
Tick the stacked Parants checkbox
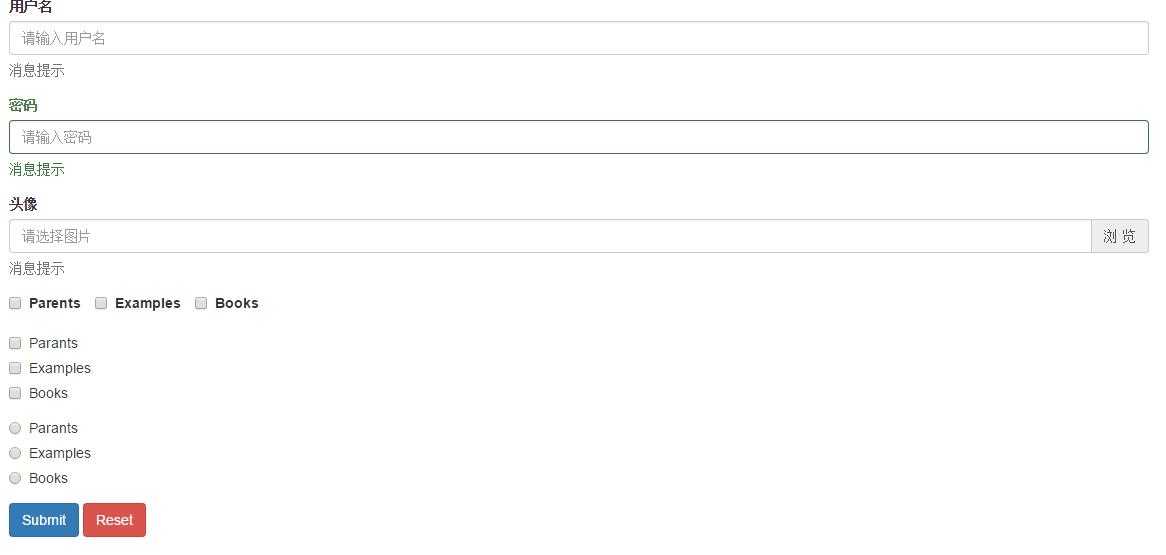pyautogui.click(x=15, y=343)
